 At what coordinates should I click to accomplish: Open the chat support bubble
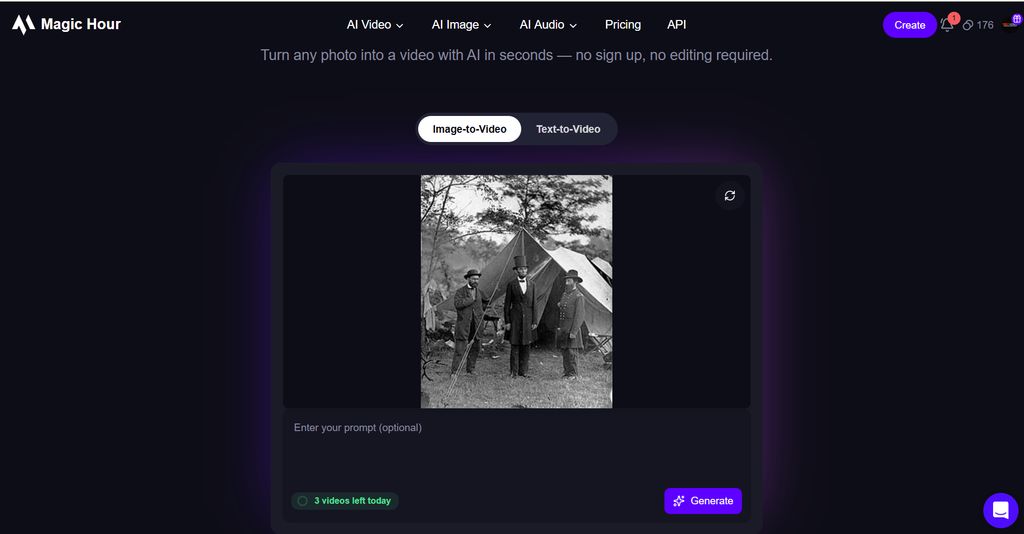[1000, 510]
